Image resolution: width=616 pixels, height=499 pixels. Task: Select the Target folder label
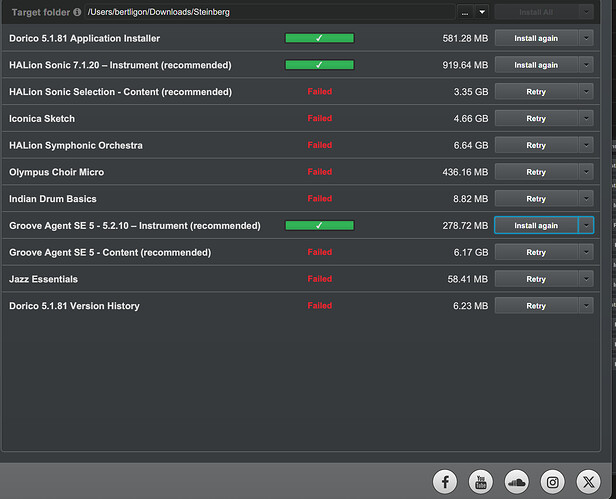pos(41,12)
